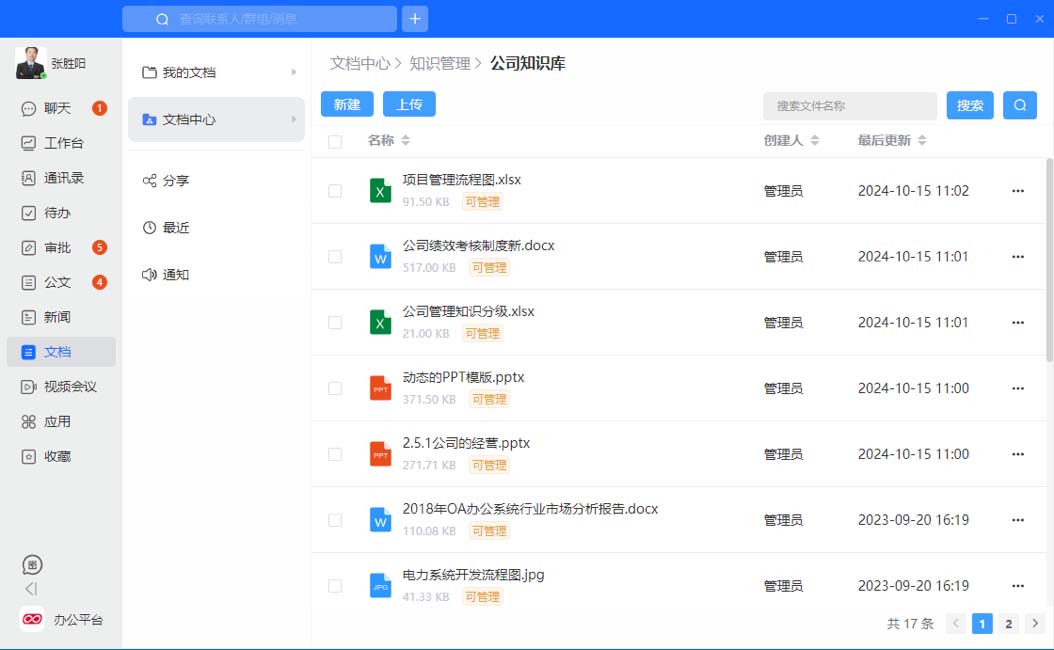Screen dimensions: 1054x650
Task: Click the blue magnifier icon button
Action: [1020, 105]
